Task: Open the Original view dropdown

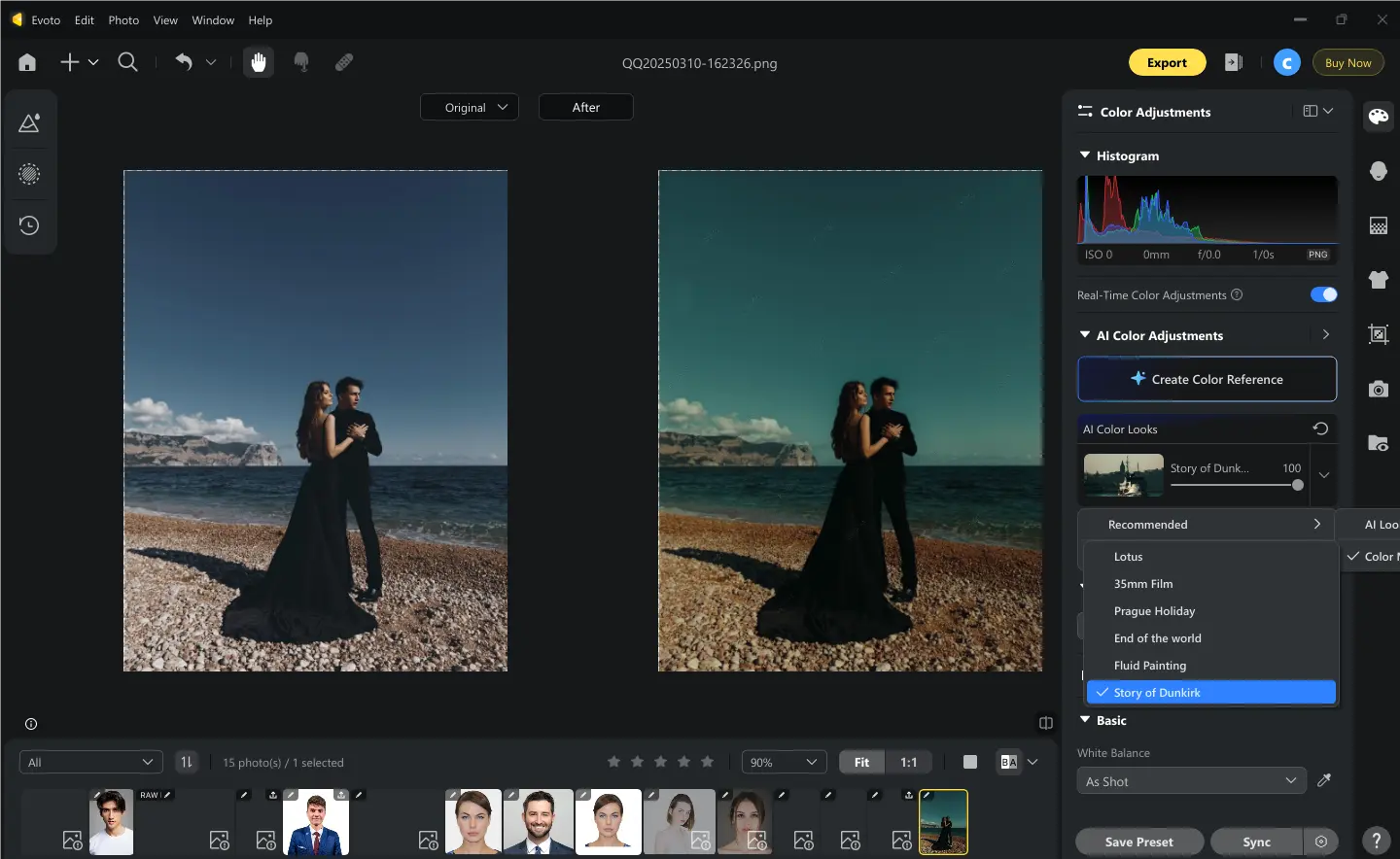Action: pos(470,107)
